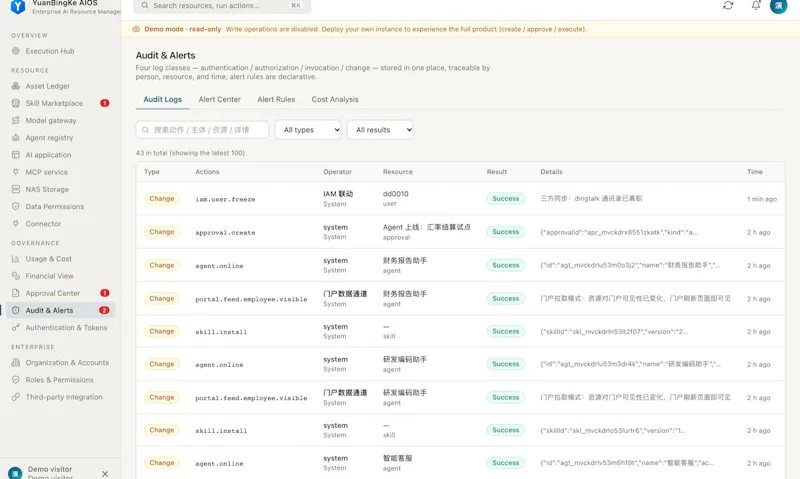This screenshot has height=479, width=800.
Task: Click the dd0010 resource cell
Action: [x=395, y=198]
